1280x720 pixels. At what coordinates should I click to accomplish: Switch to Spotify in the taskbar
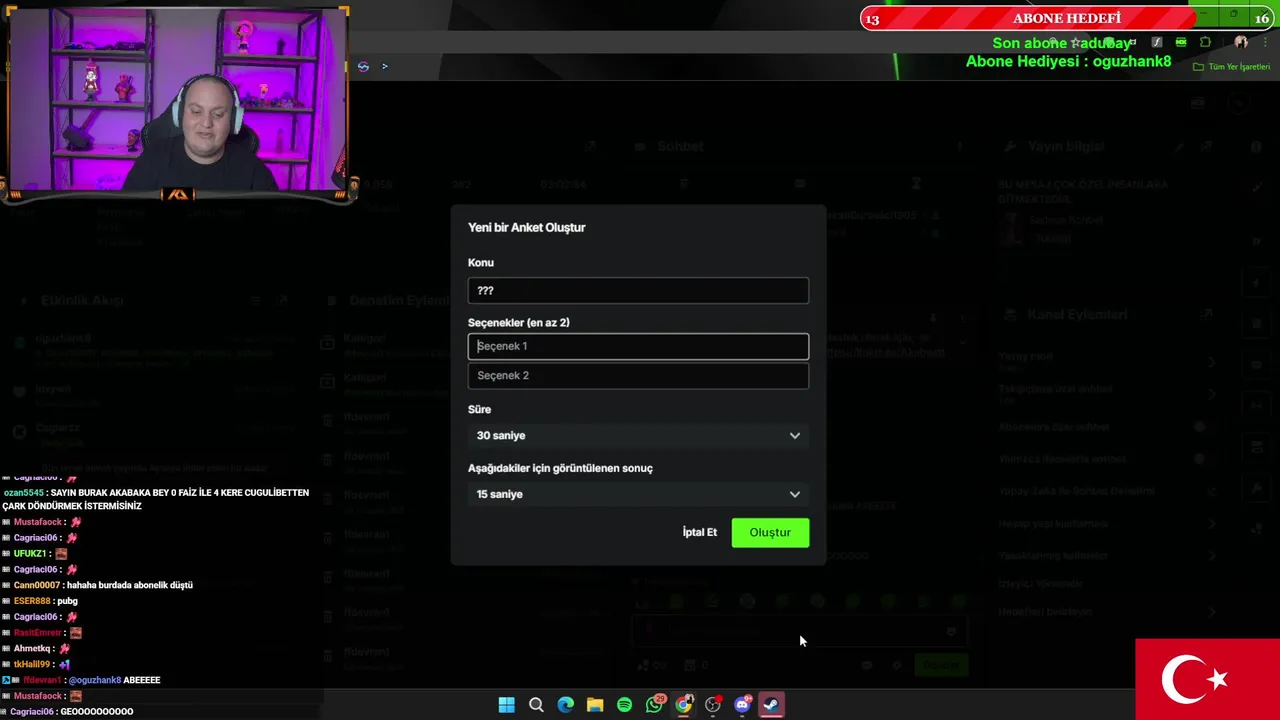[x=624, y=705]
